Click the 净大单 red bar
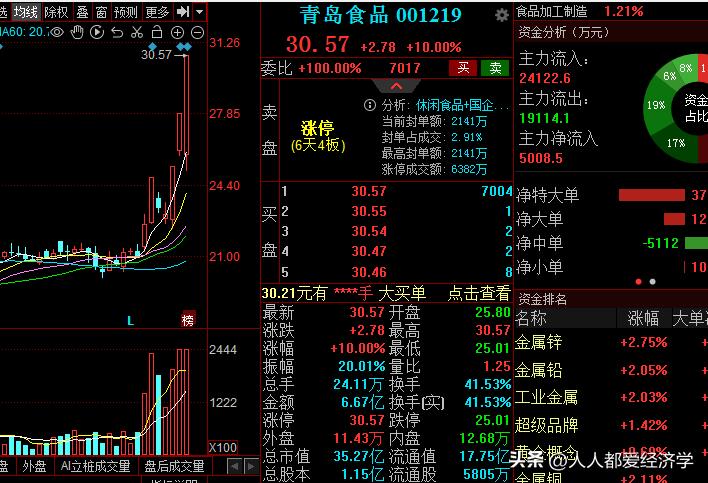Image resolution: width=708 pixels, height=483 pixels. [674, 219]
